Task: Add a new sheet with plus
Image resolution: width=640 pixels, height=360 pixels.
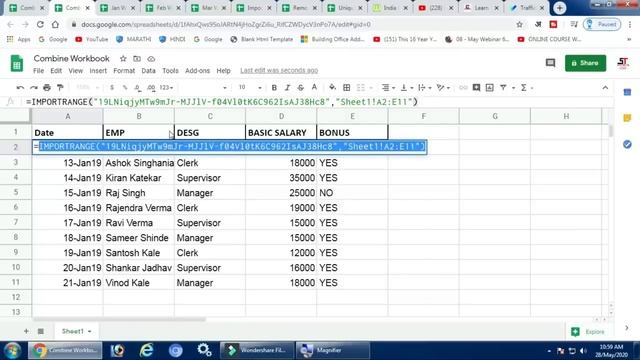Action: [x=26, y=331]
